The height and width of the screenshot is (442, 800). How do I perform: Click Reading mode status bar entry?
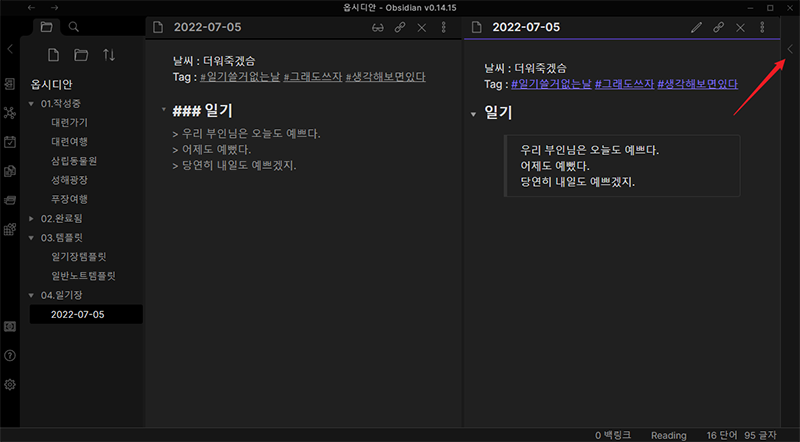tap(668, 435)
